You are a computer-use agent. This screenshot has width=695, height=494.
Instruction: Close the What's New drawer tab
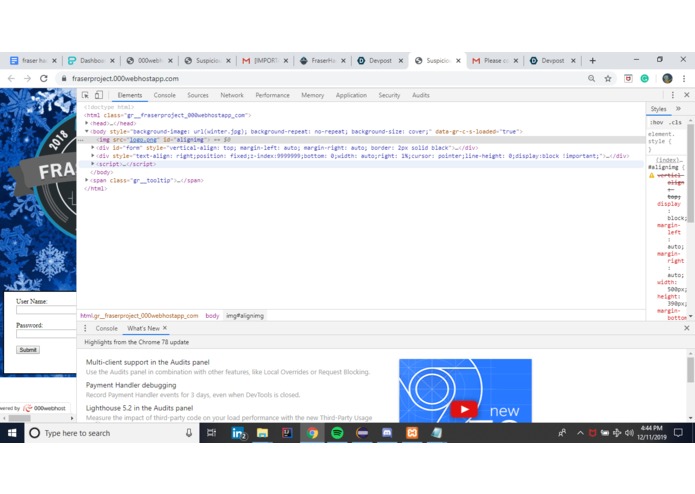coord(165,328)
